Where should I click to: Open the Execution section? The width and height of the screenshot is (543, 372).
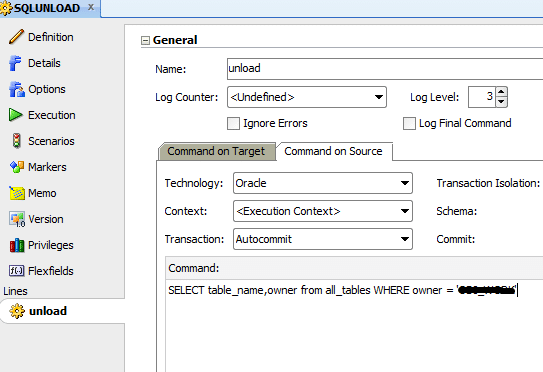coord(52,115)
